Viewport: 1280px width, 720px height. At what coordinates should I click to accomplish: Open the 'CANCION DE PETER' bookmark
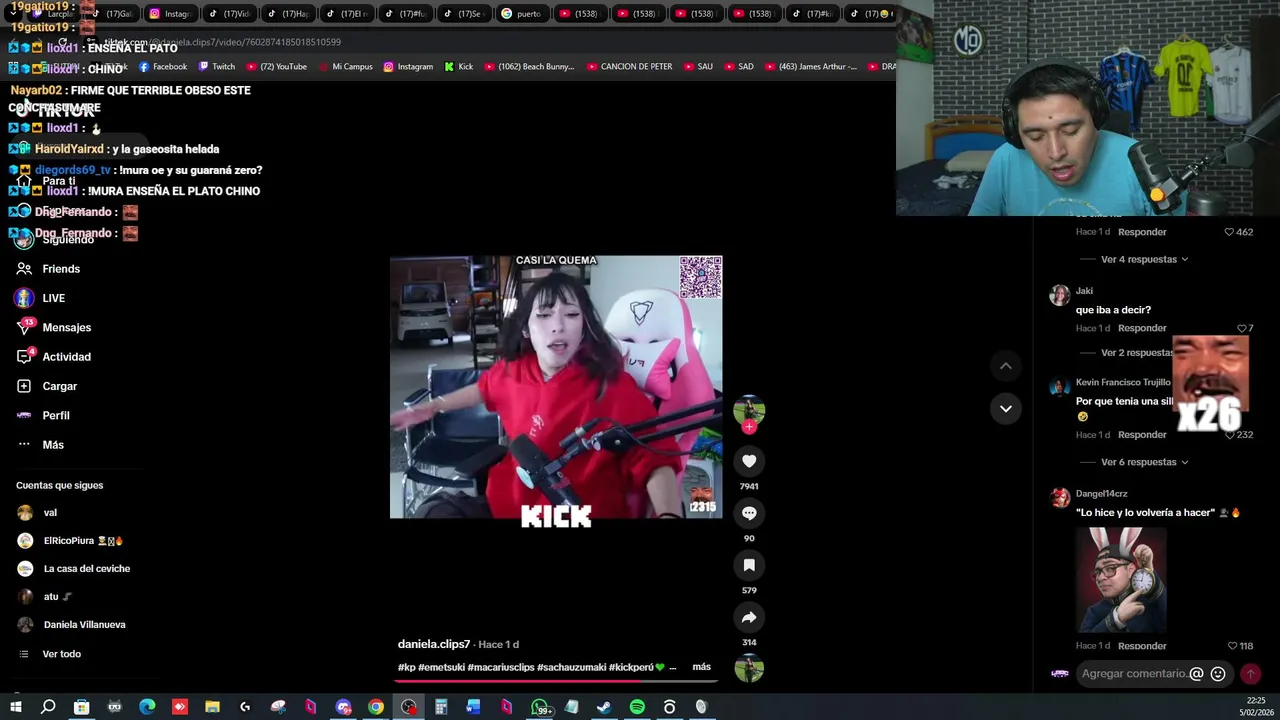tap(629, 67)
